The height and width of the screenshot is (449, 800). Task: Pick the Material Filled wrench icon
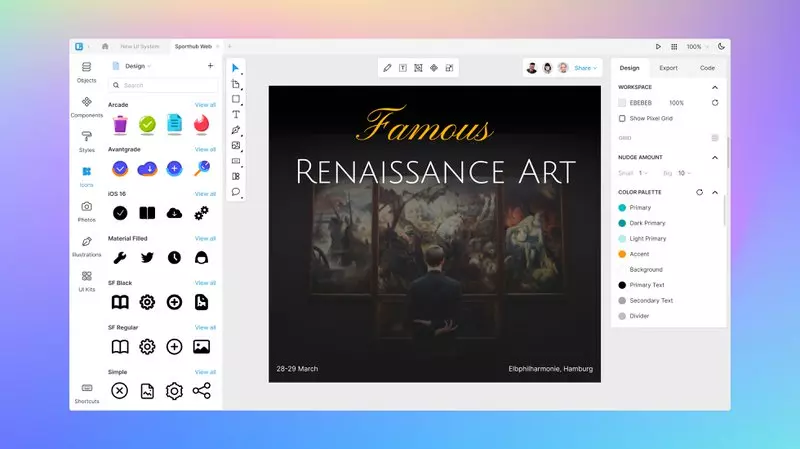(x=120, y=258)
